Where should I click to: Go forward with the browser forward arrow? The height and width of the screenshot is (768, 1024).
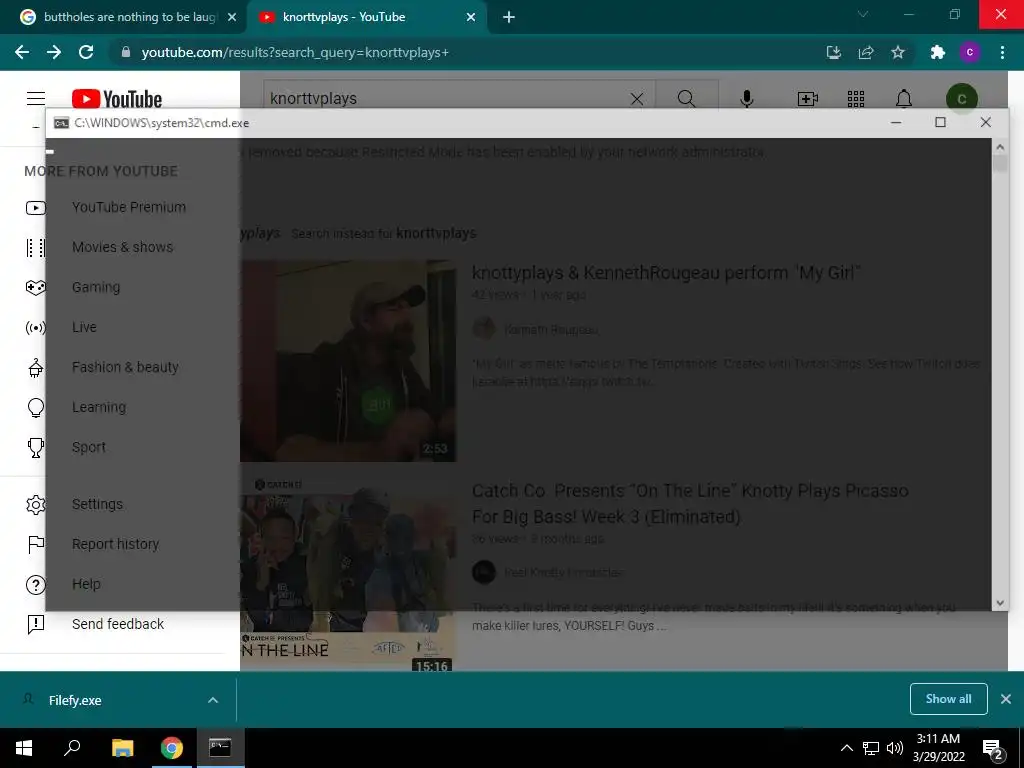54,52
